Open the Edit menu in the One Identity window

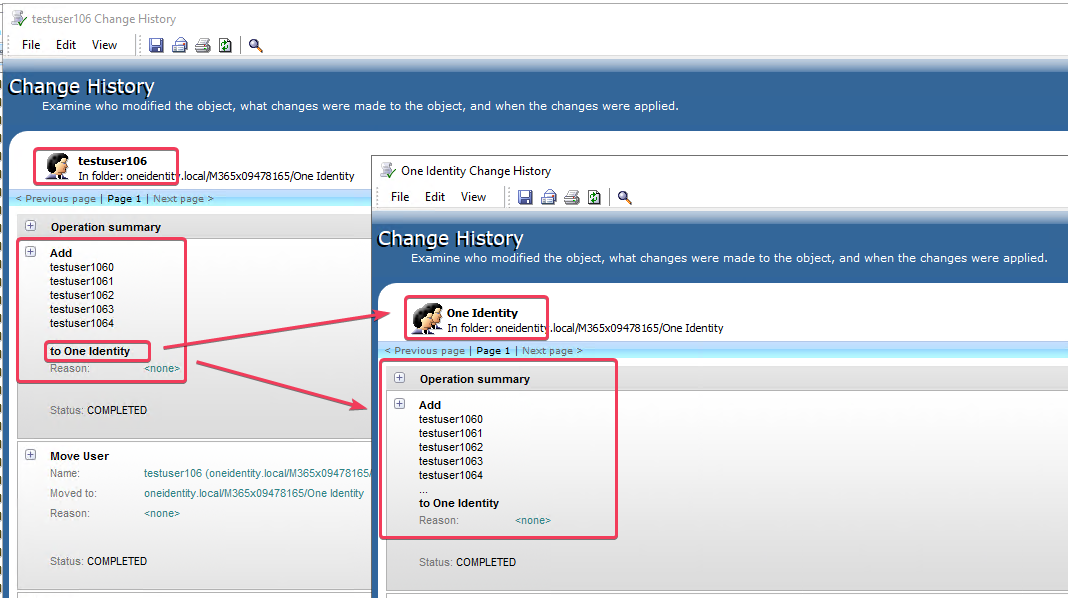(435, 197)
